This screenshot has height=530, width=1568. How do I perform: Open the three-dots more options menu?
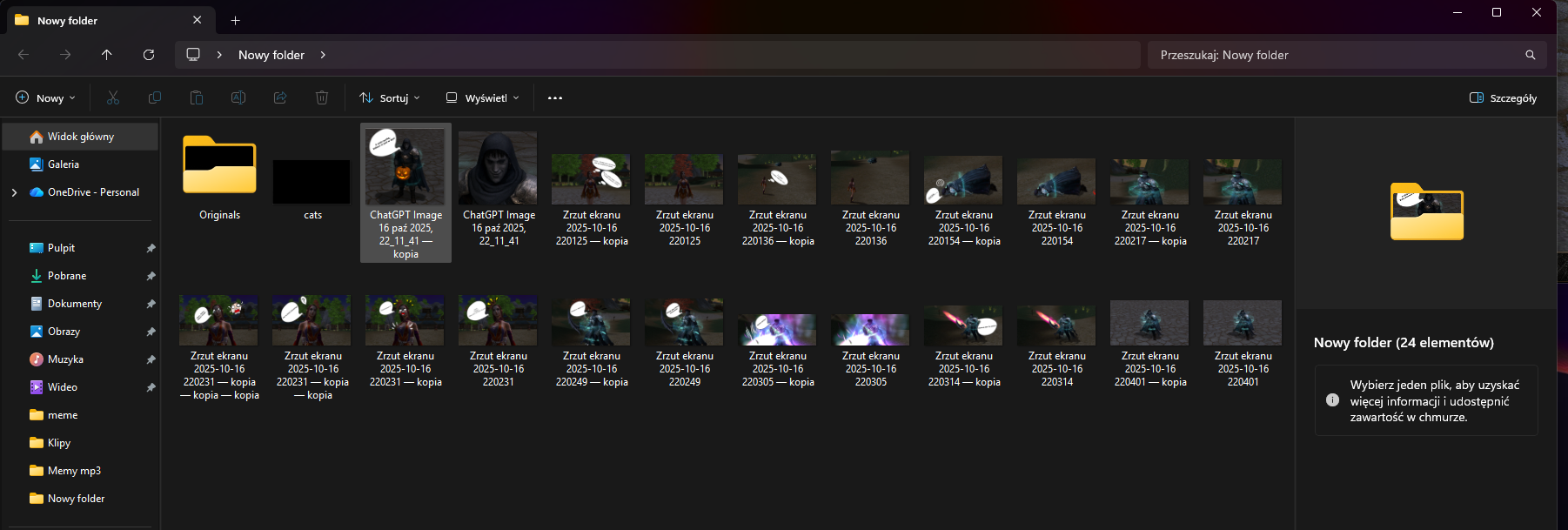(555, 97)
